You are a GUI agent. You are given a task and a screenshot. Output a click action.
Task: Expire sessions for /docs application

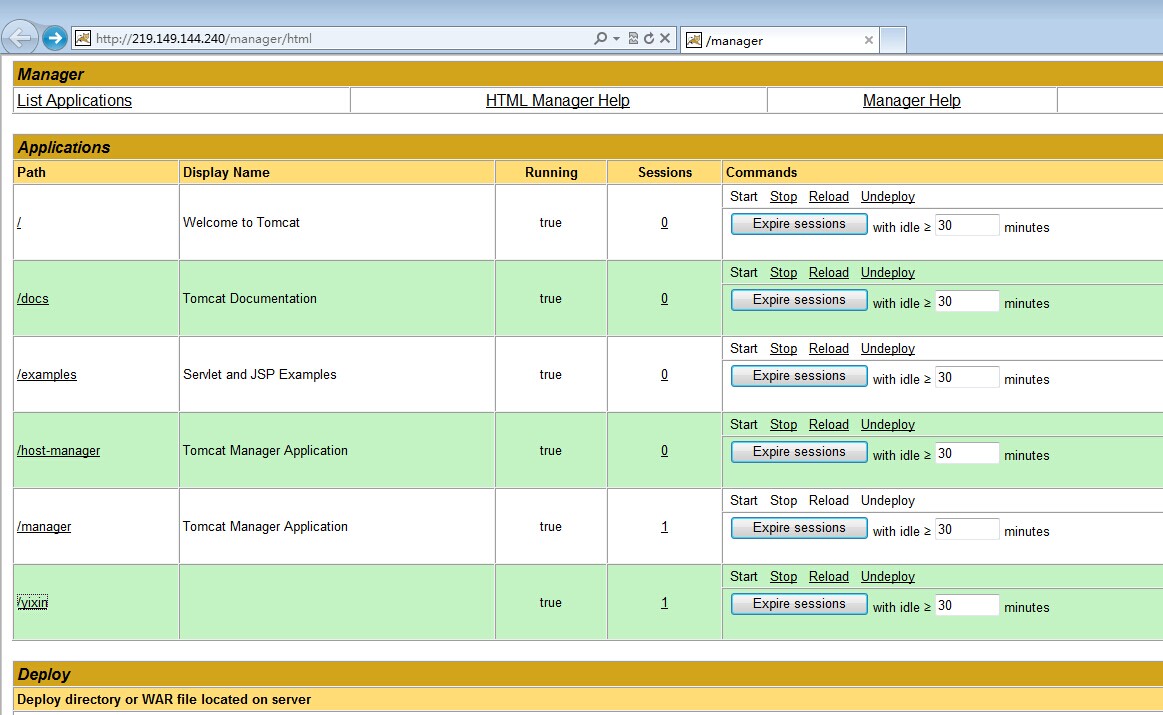[x=799, y=300]
